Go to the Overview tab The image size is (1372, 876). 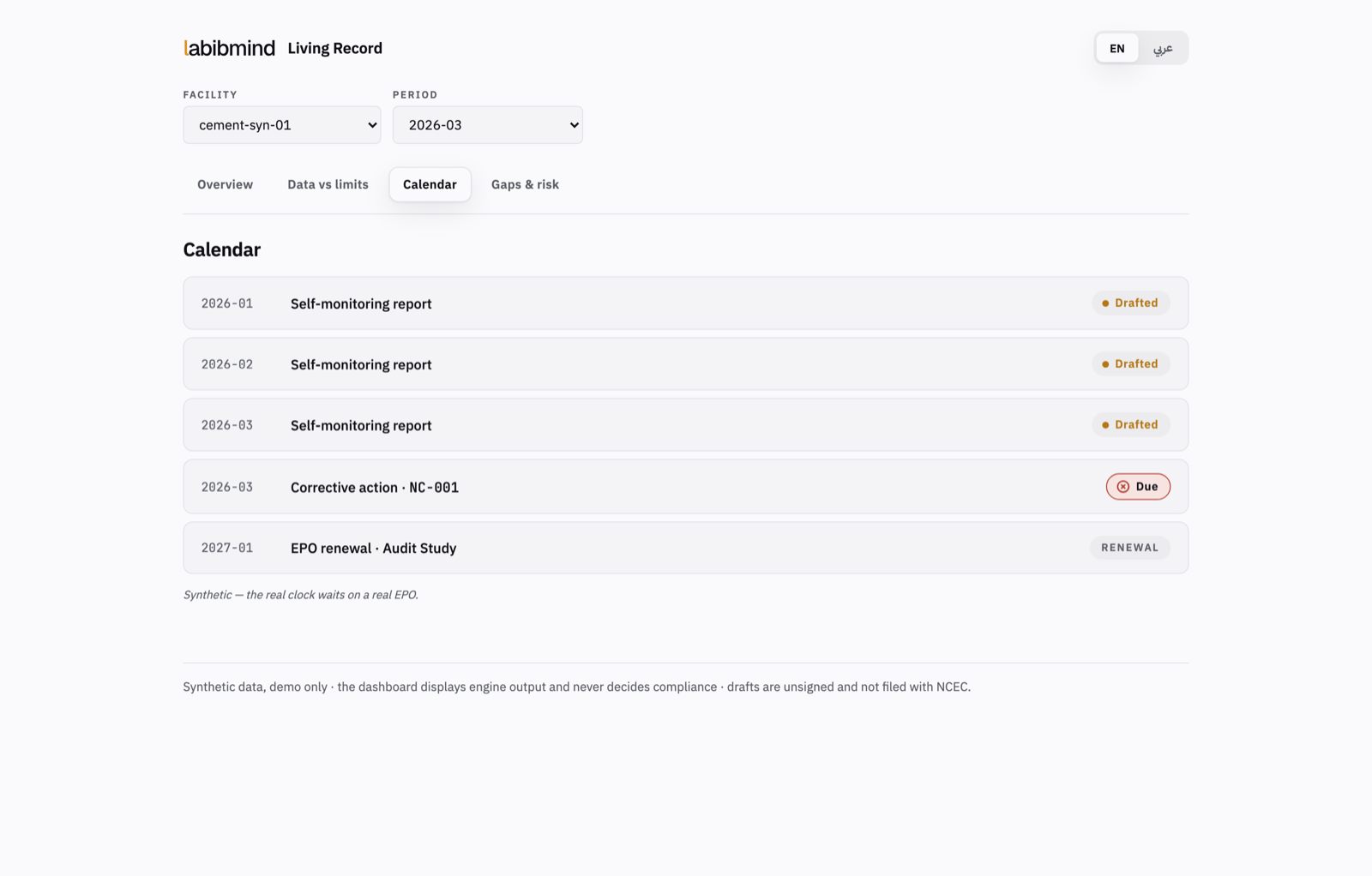tap(225, 184)
